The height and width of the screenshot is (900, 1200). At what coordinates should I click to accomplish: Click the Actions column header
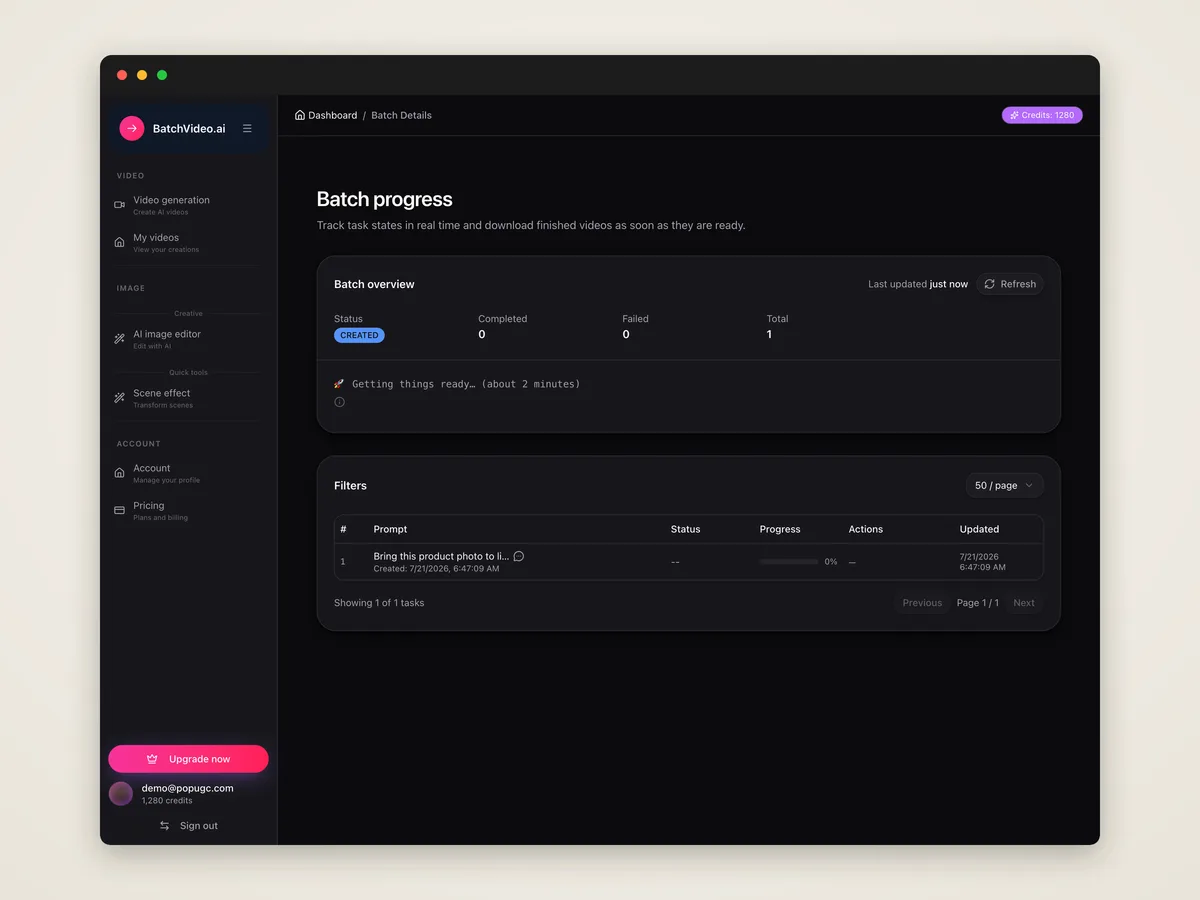866,529
